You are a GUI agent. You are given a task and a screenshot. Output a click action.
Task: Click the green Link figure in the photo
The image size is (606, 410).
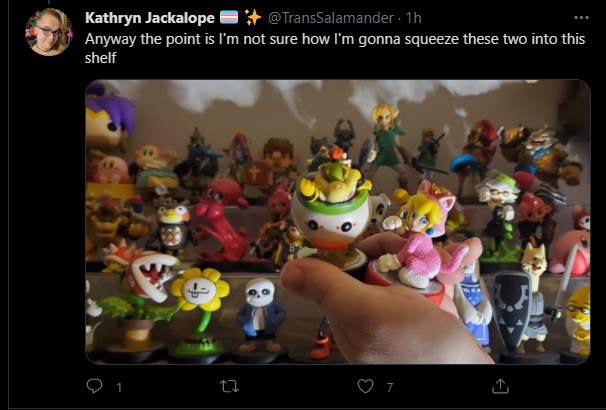tap(386, 141)
